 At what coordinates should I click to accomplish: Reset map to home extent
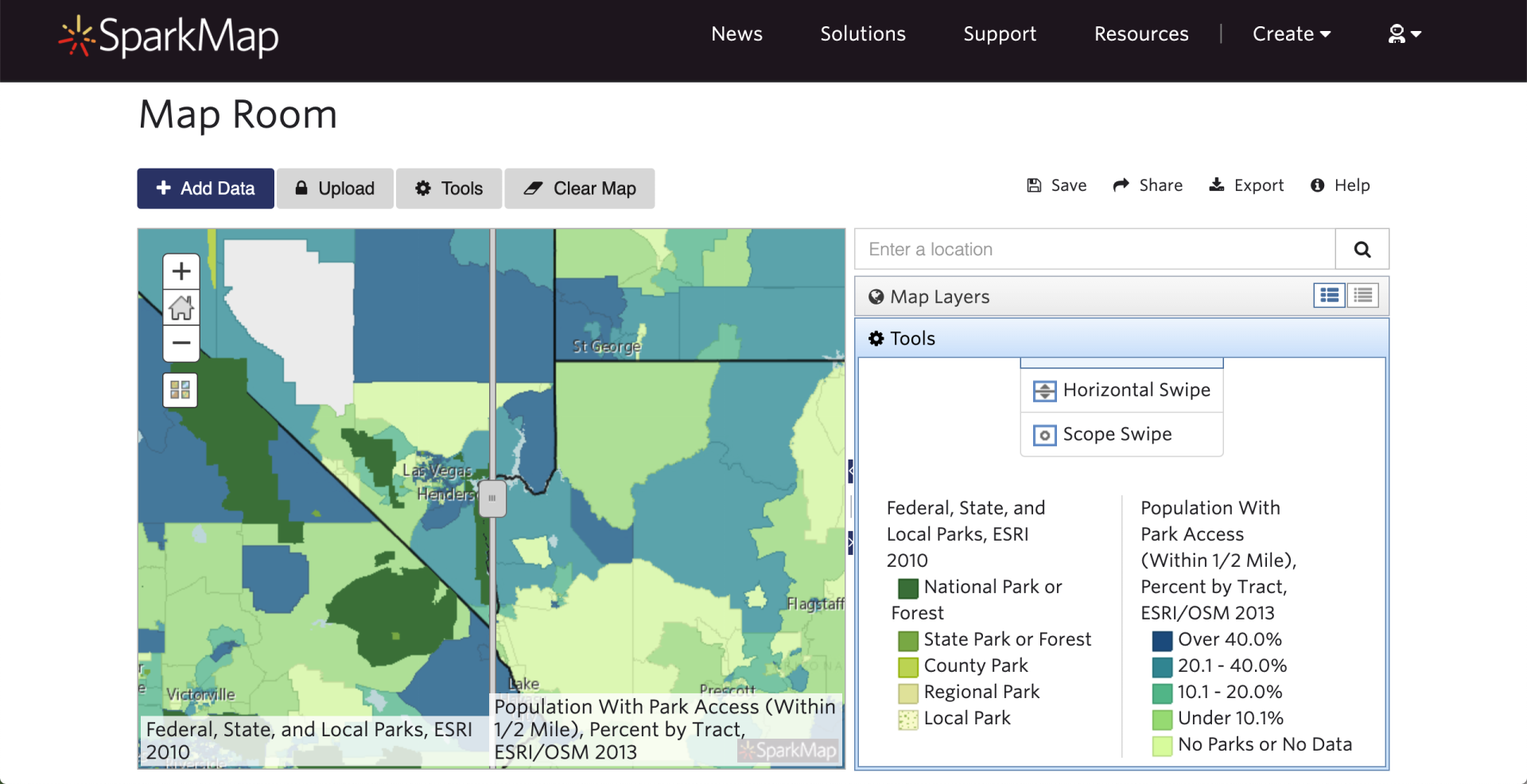[181, 308]
